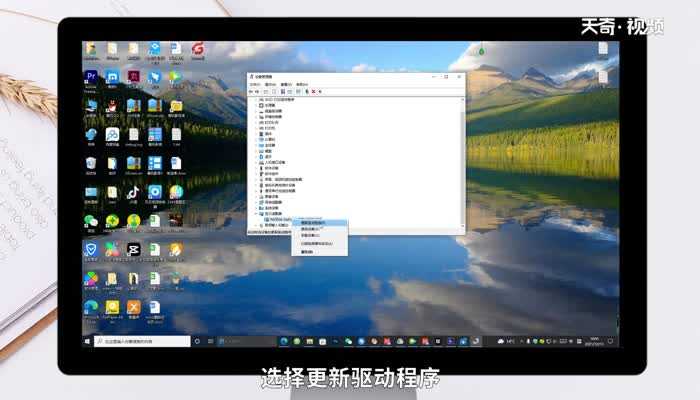Viewport: 700px width, 400px height.
Task: Click the taskbar clock
Action: pos(595,341)
